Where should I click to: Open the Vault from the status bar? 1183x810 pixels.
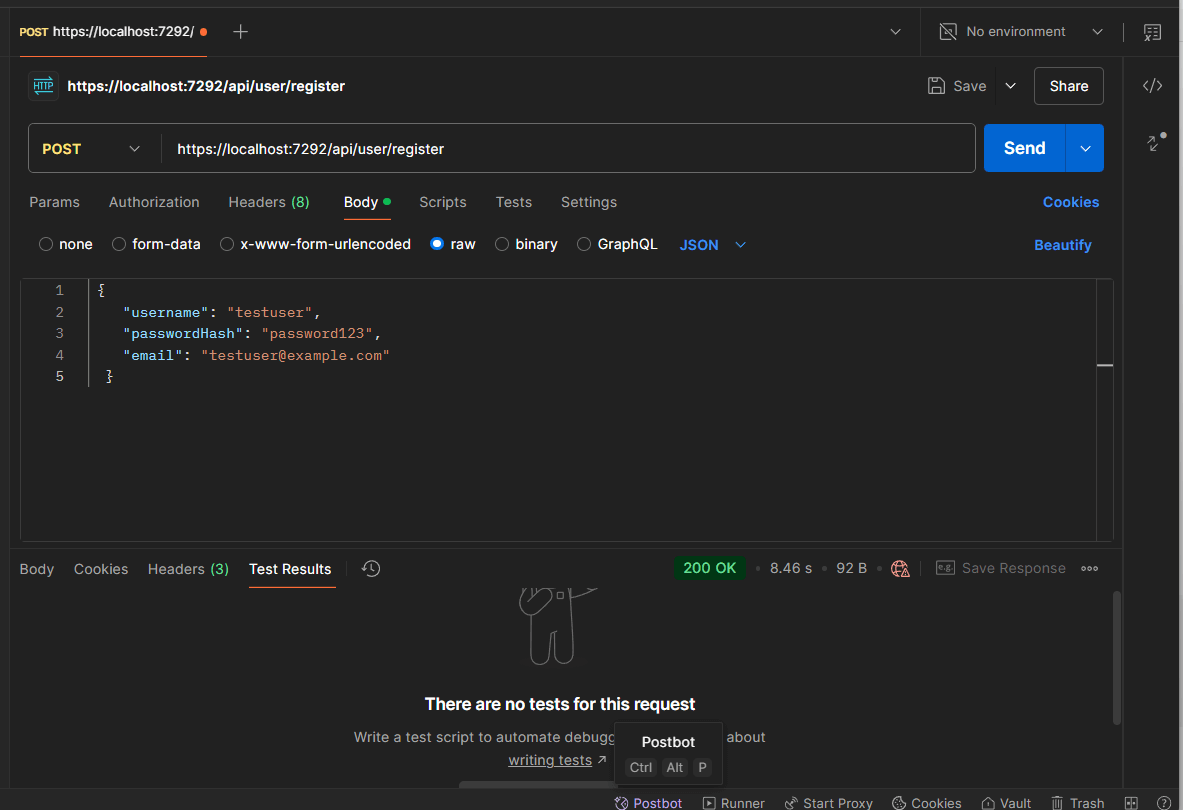1006,802
